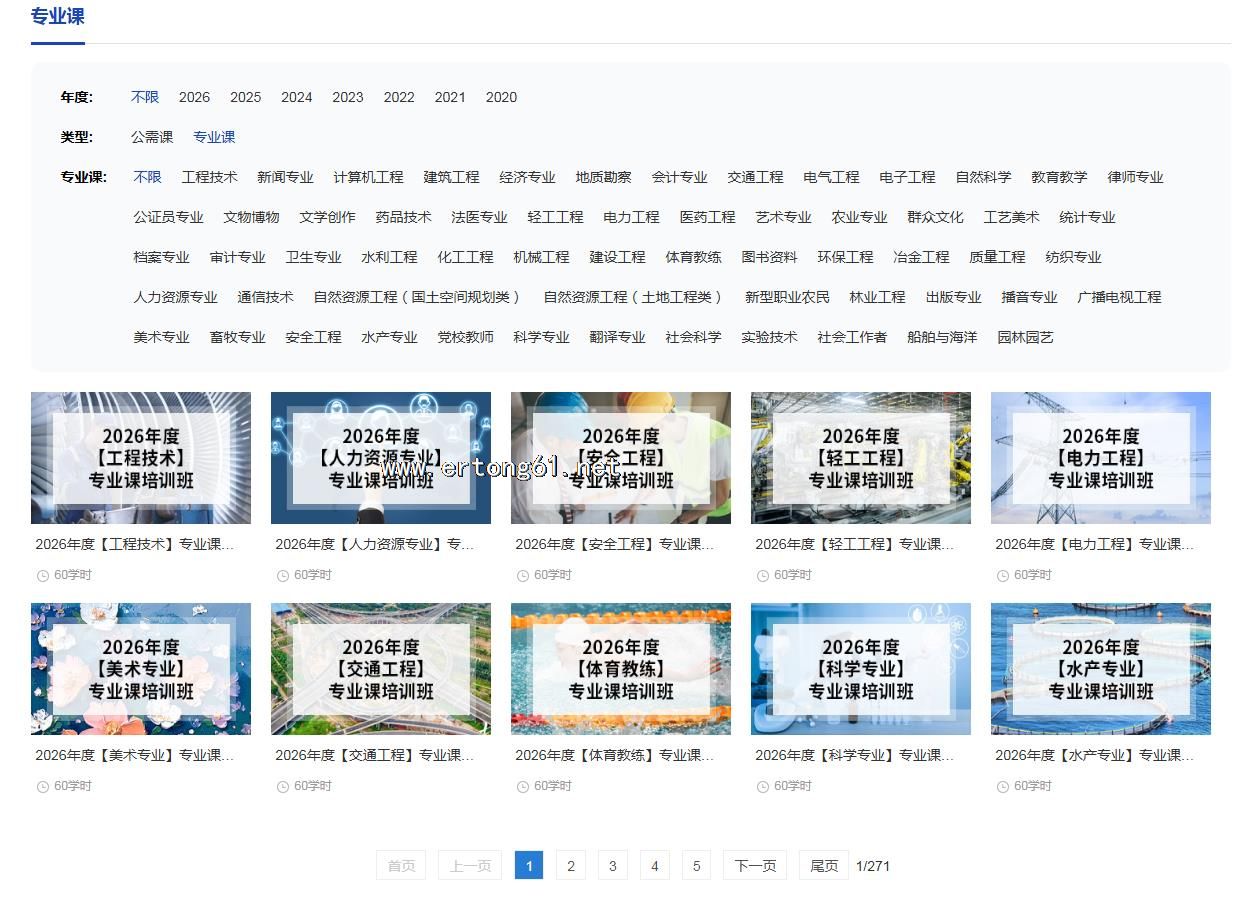Open 2026 体育教练 course thumbnail
Screen dimensions: 1242x899
point(621,669)
